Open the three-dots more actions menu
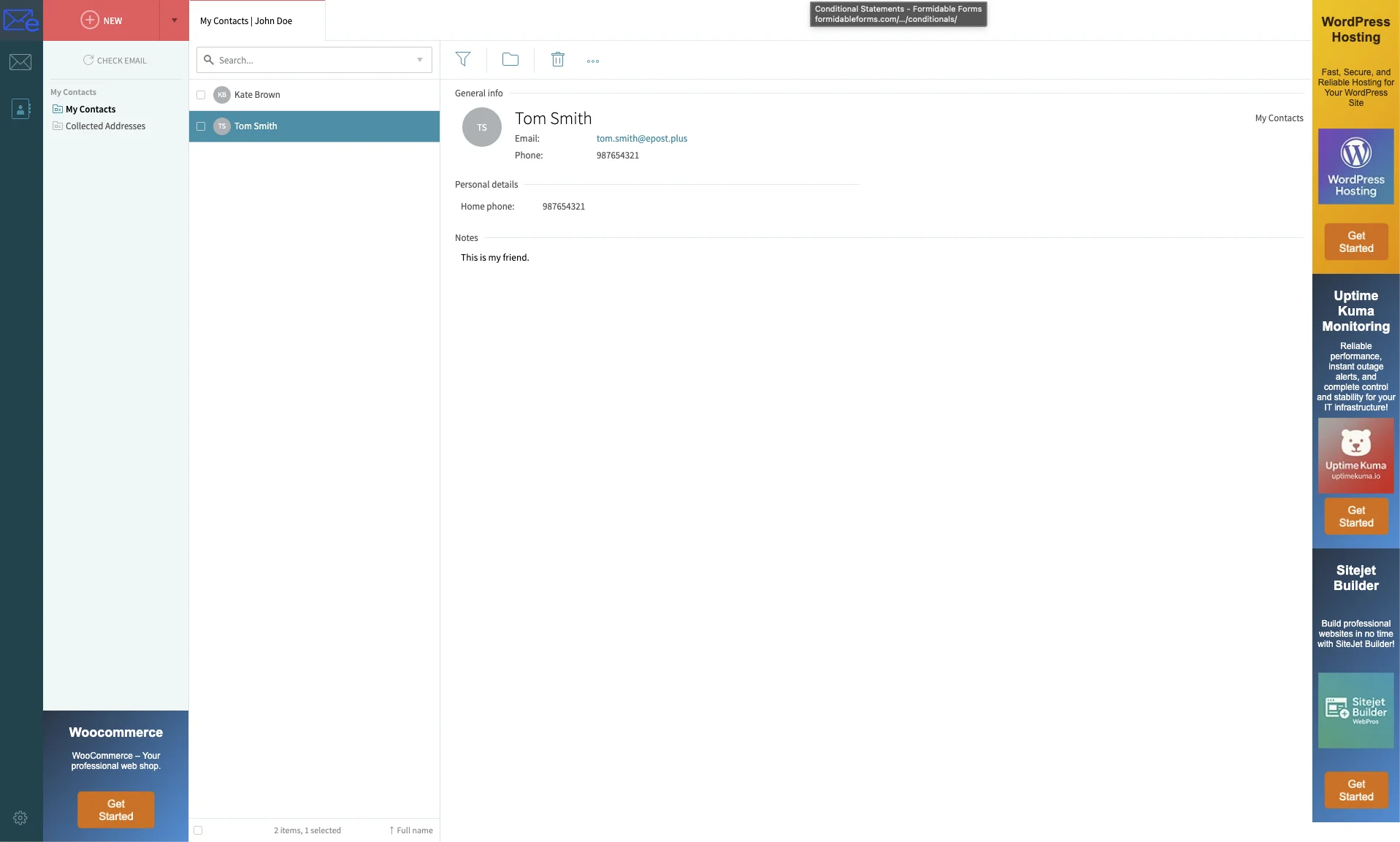The height and width of the screenshot is (842, 1400). click(x=593, y=61)
